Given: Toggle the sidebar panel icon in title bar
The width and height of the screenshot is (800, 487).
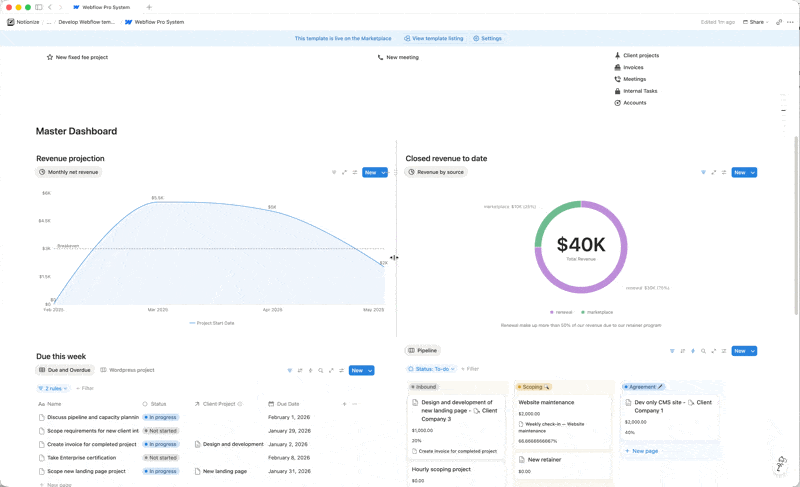Looking at the screenshot, I should click(39, 7).
